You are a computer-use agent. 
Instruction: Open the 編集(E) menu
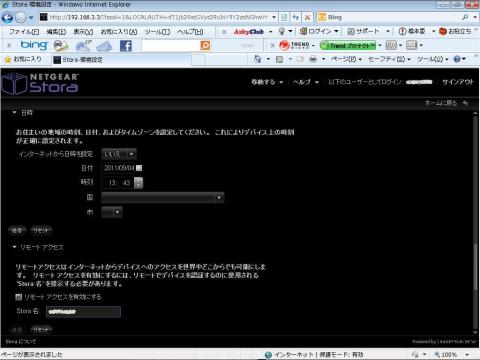pos(56,32)
